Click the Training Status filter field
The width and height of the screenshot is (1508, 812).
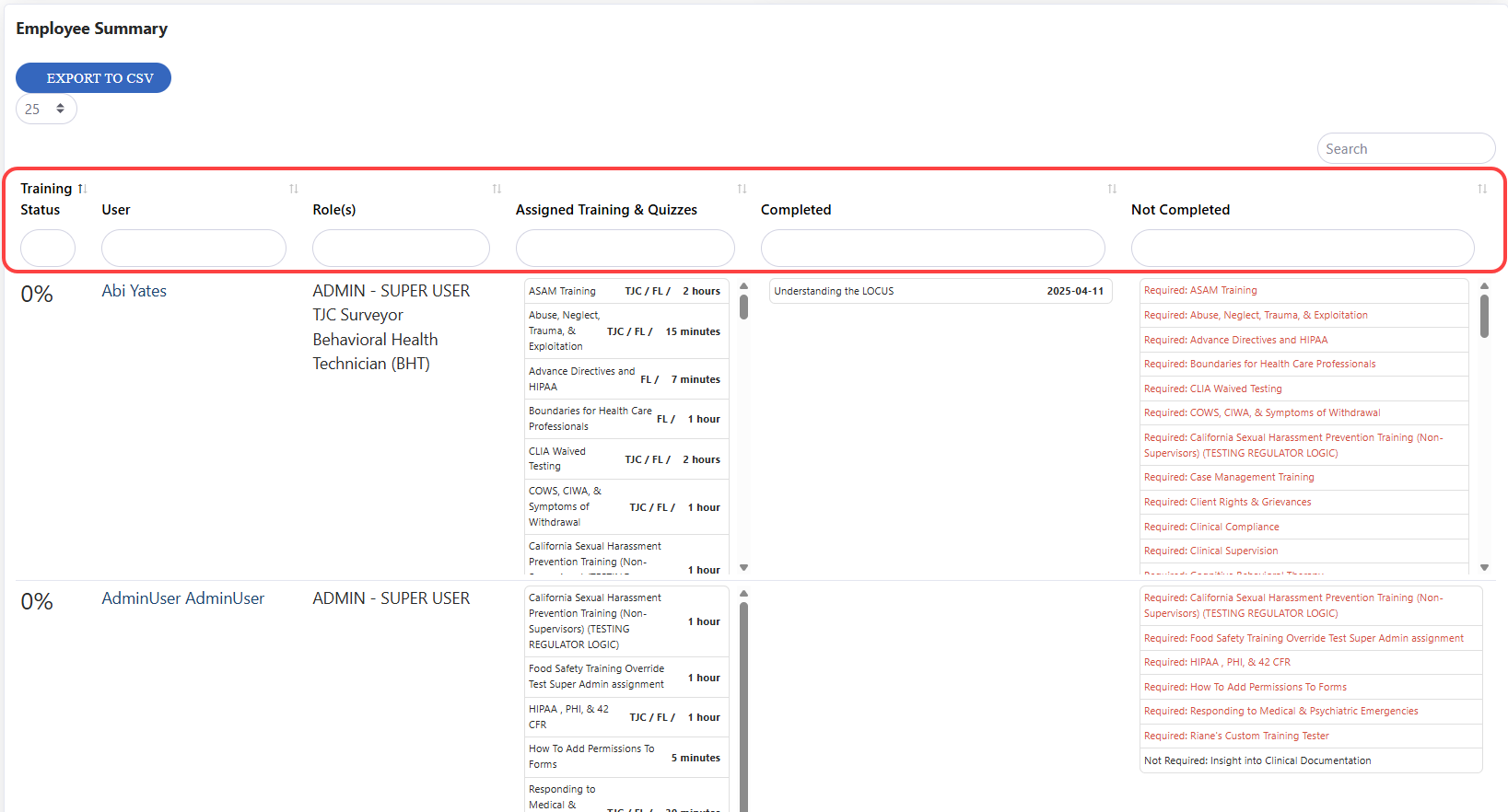48,249
